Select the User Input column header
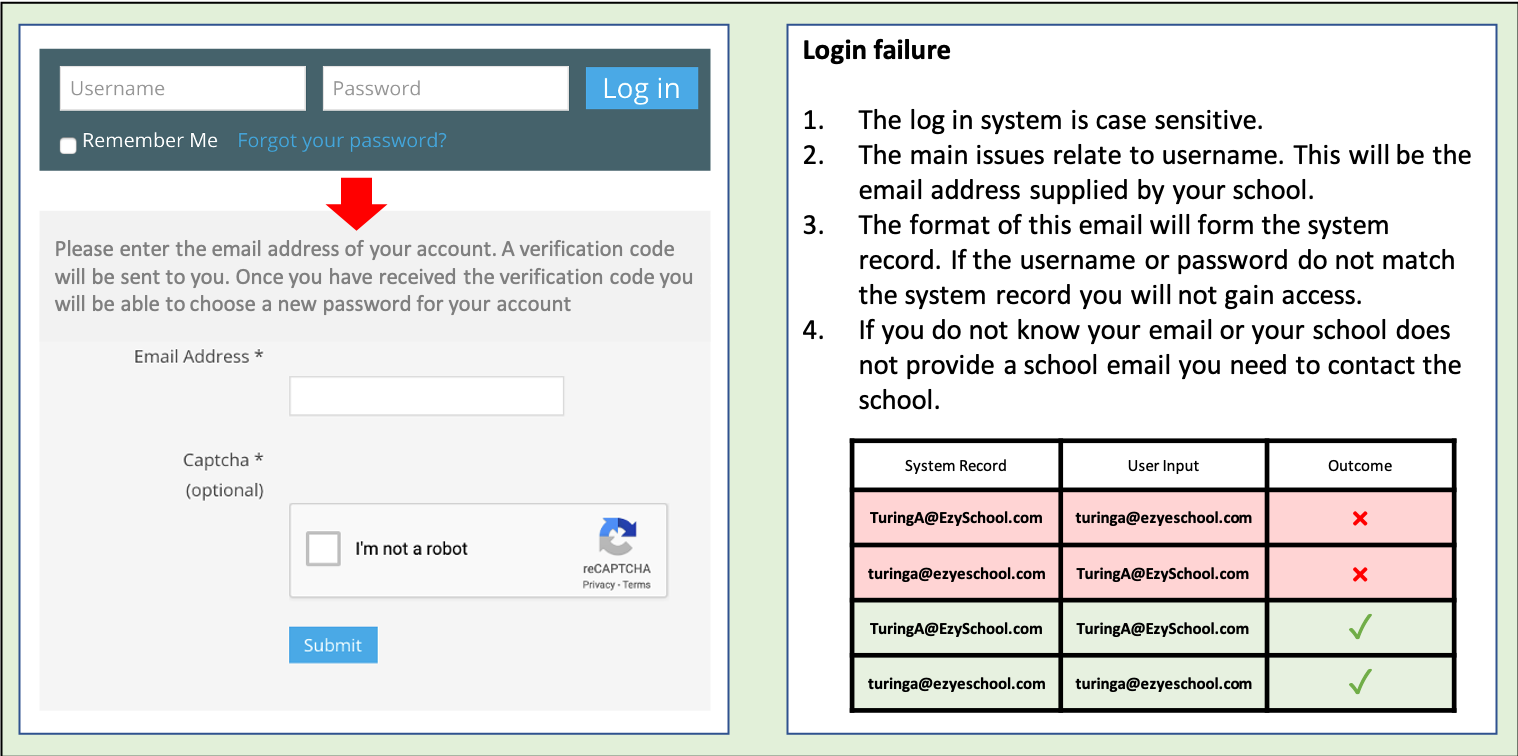This screenshot has width=1518, height=756. pos(1163,466)
